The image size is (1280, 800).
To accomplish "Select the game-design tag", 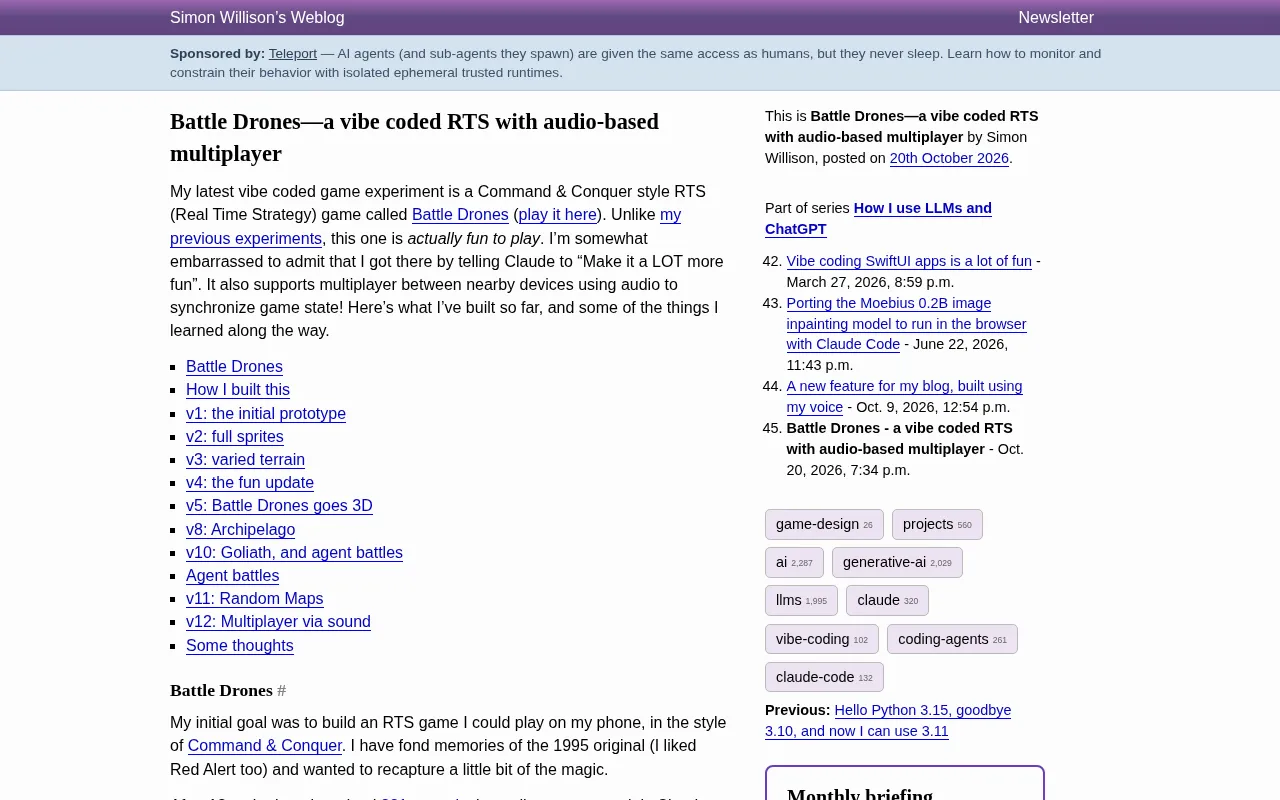I will pos(824,524).
